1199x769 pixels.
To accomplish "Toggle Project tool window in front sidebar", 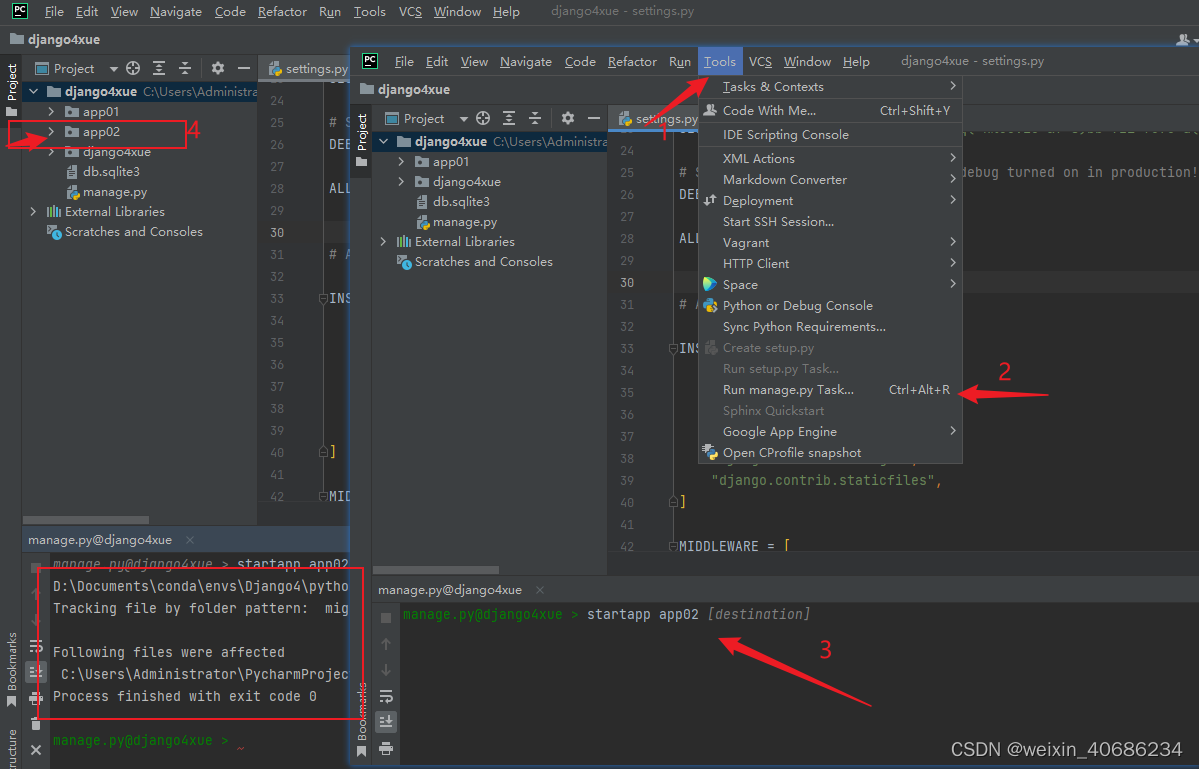I will point(362,140).
